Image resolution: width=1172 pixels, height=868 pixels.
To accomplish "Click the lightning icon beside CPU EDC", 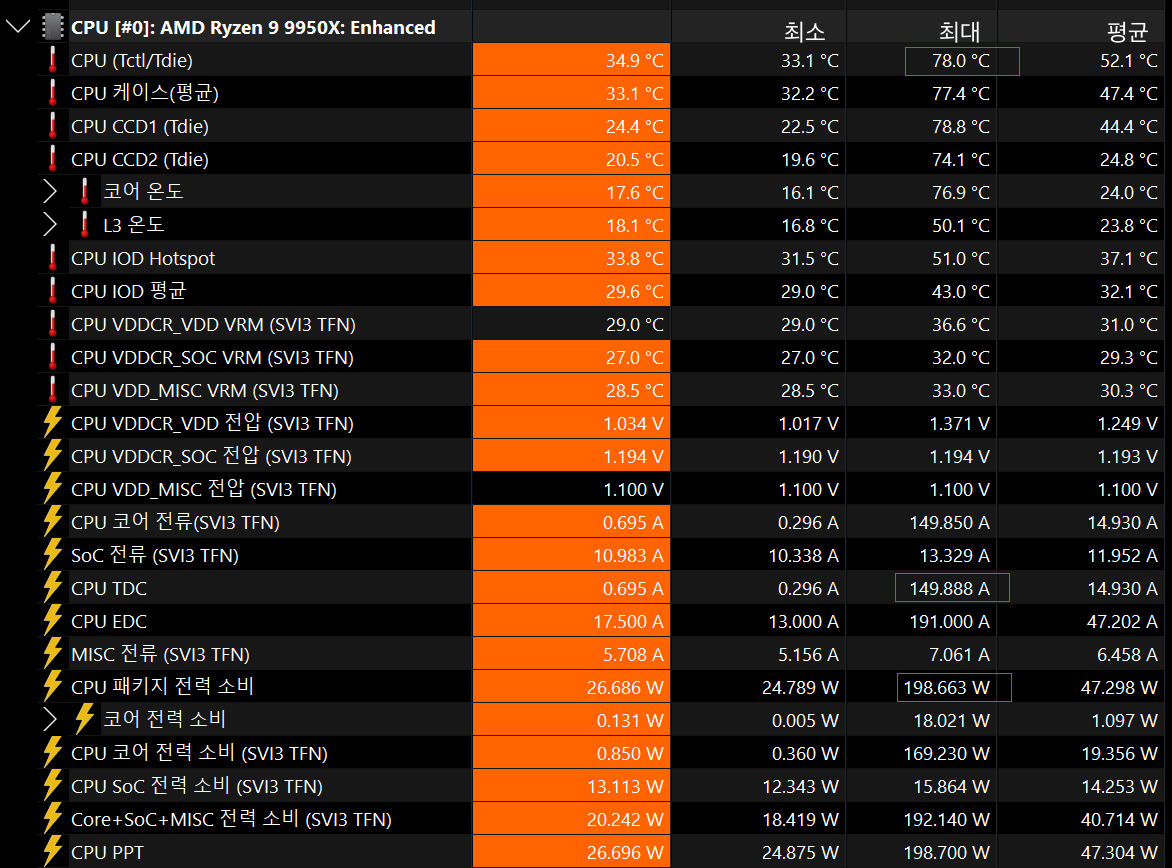I will [x=52, y=621].
